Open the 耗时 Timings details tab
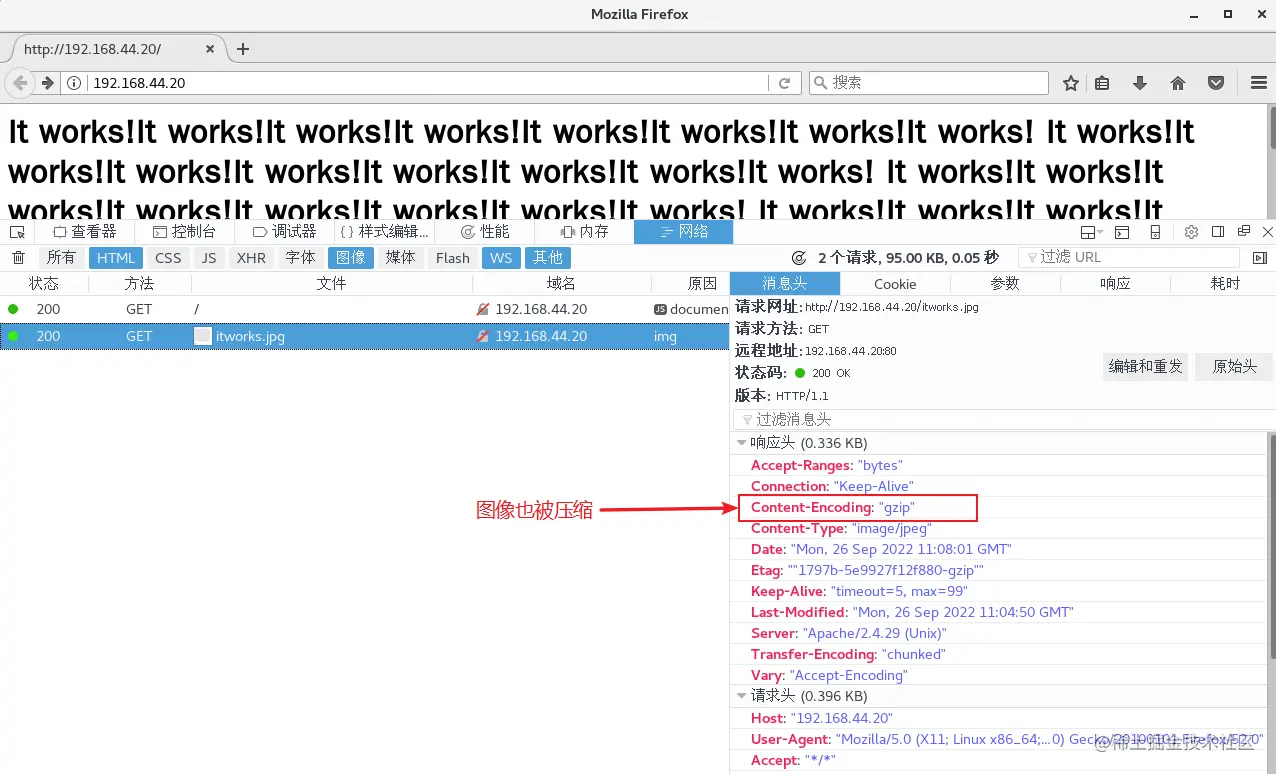Viewport: 1276px width, 774px height. (x=1225, y=283)
